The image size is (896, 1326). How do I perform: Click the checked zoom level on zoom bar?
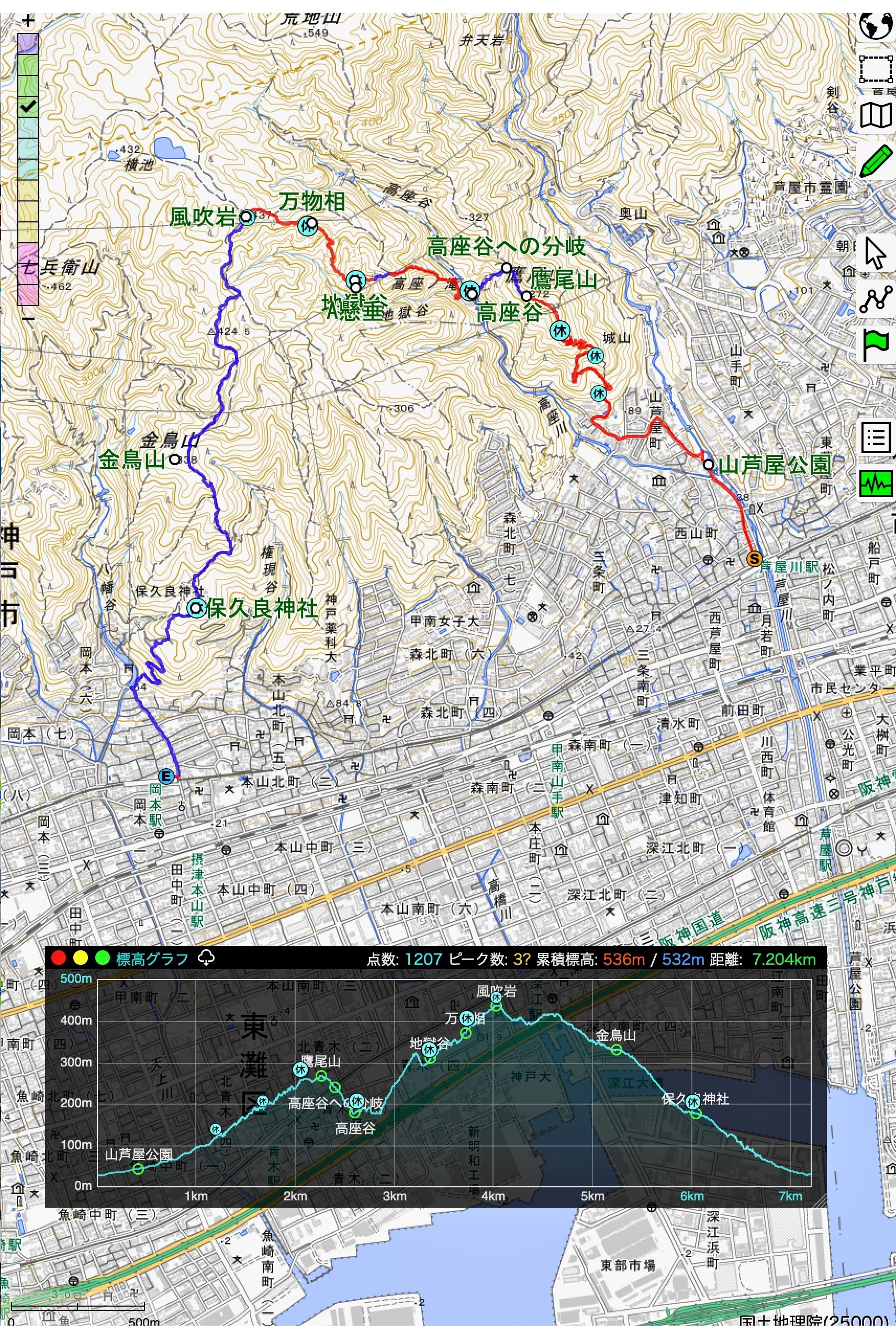coord(28,107)
